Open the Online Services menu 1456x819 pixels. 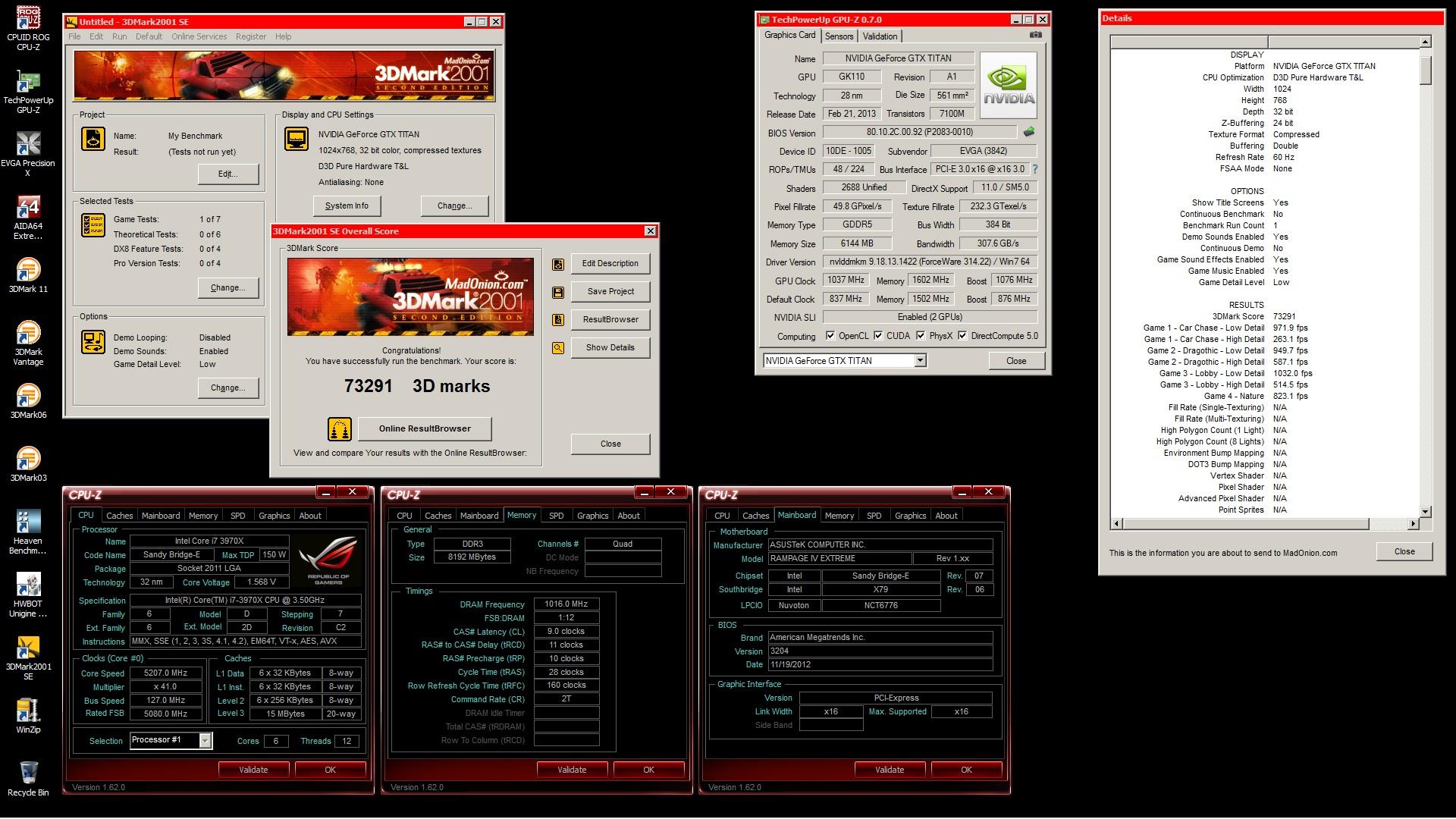[199, 36]
